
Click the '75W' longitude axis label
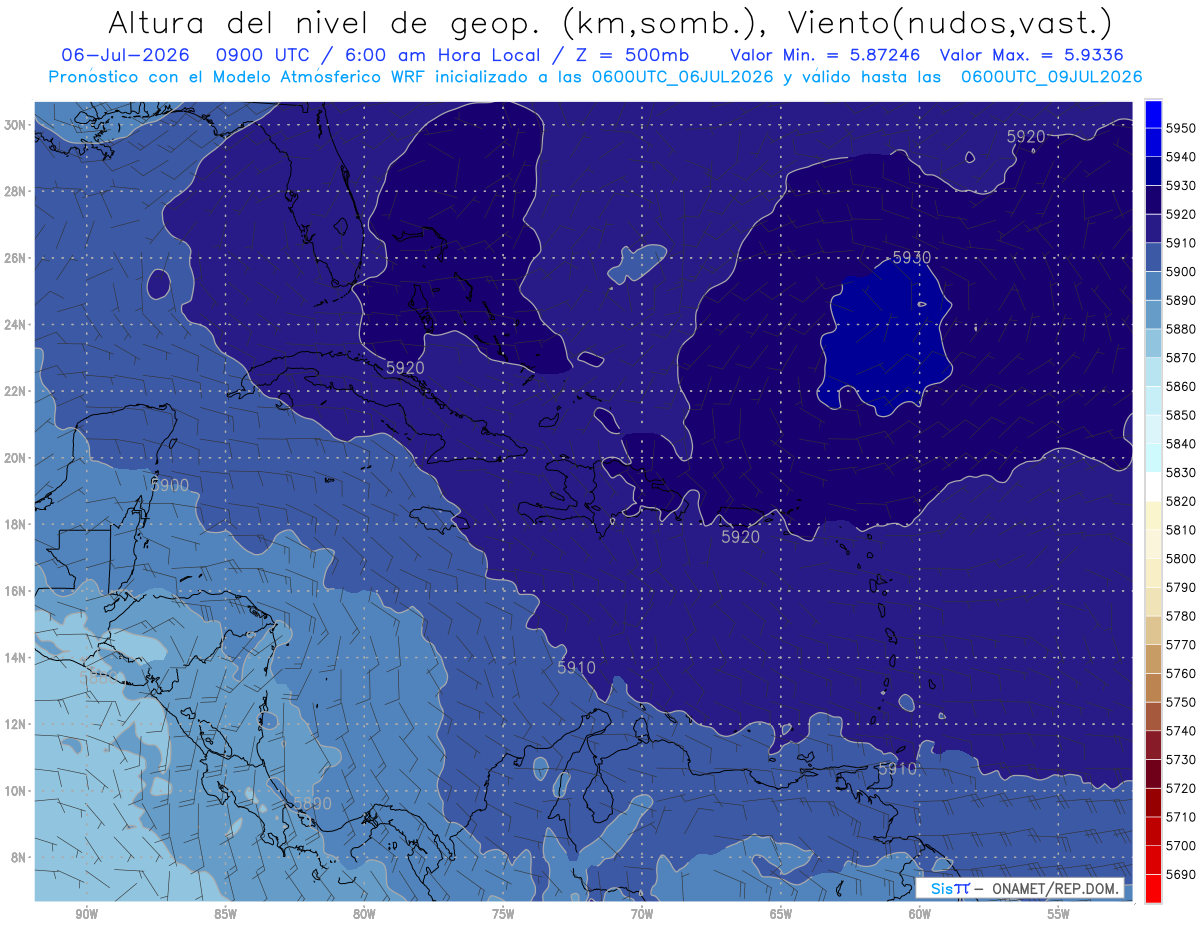pyautogui.click(x=503, y=914)
